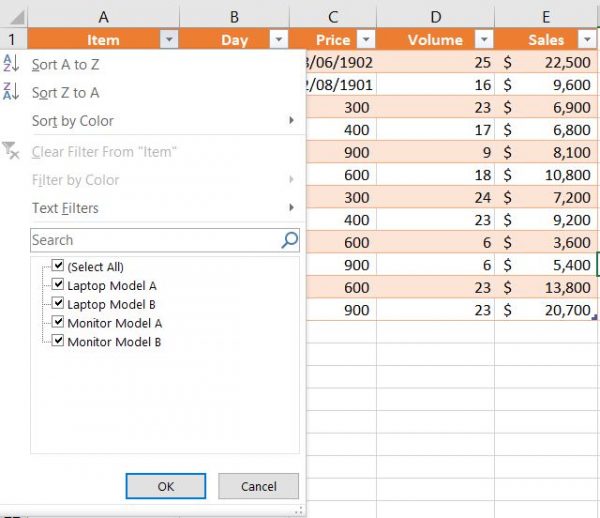The width and height of the screenshot is (600, 518).
Task: Click the filter menu resize grip
Action: 299,511
